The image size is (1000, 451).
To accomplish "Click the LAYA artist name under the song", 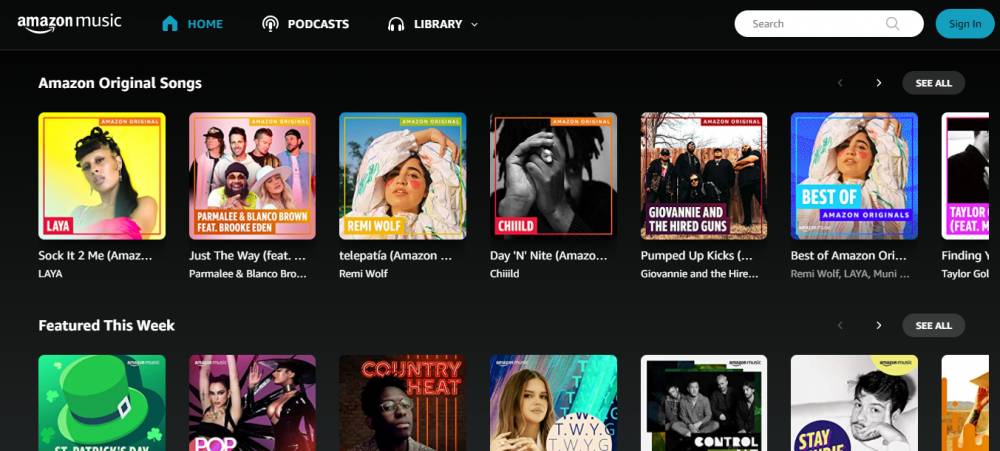I will (50, 274).
